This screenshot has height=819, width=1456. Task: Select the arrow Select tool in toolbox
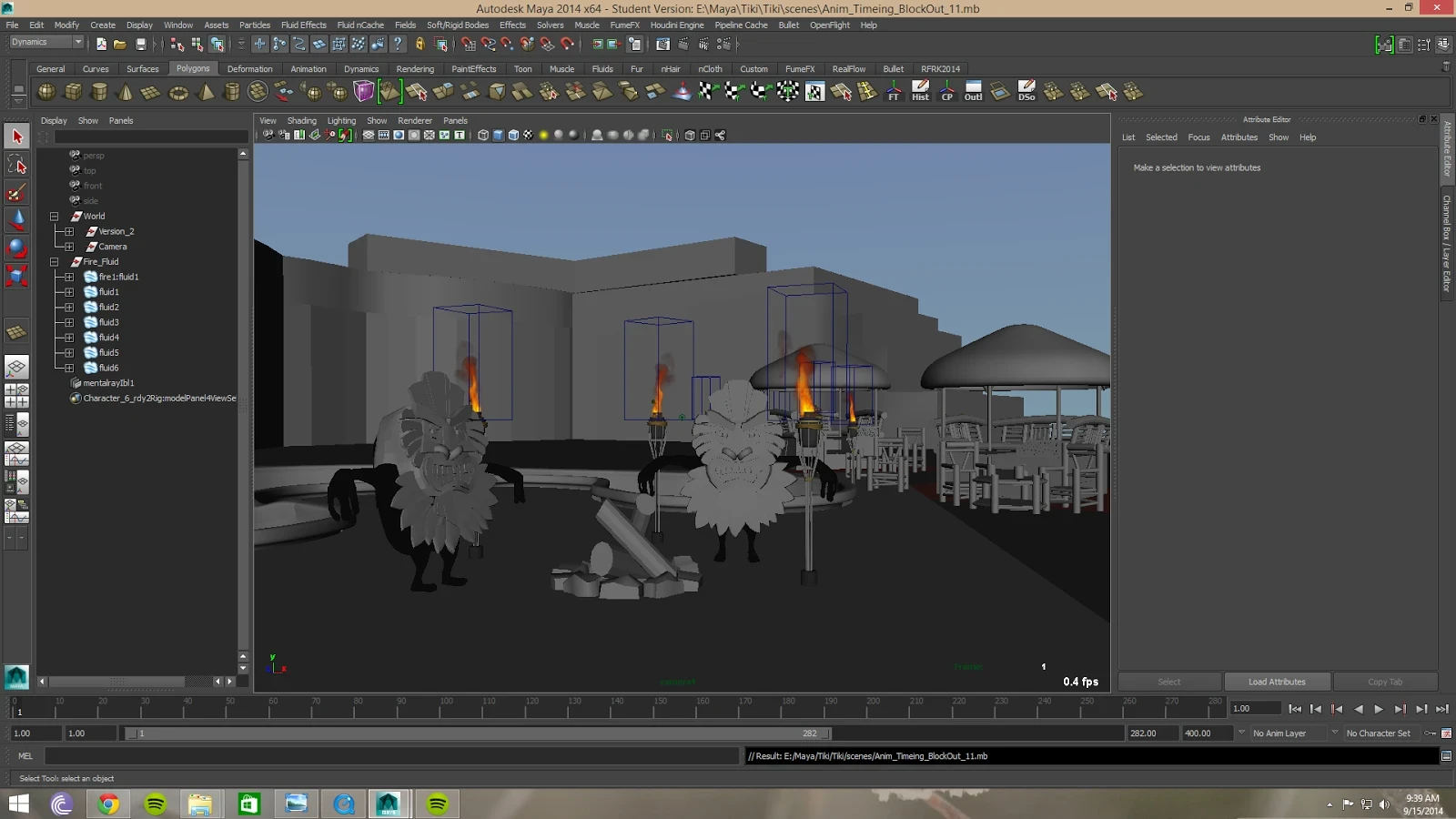[x=16, y=136]
